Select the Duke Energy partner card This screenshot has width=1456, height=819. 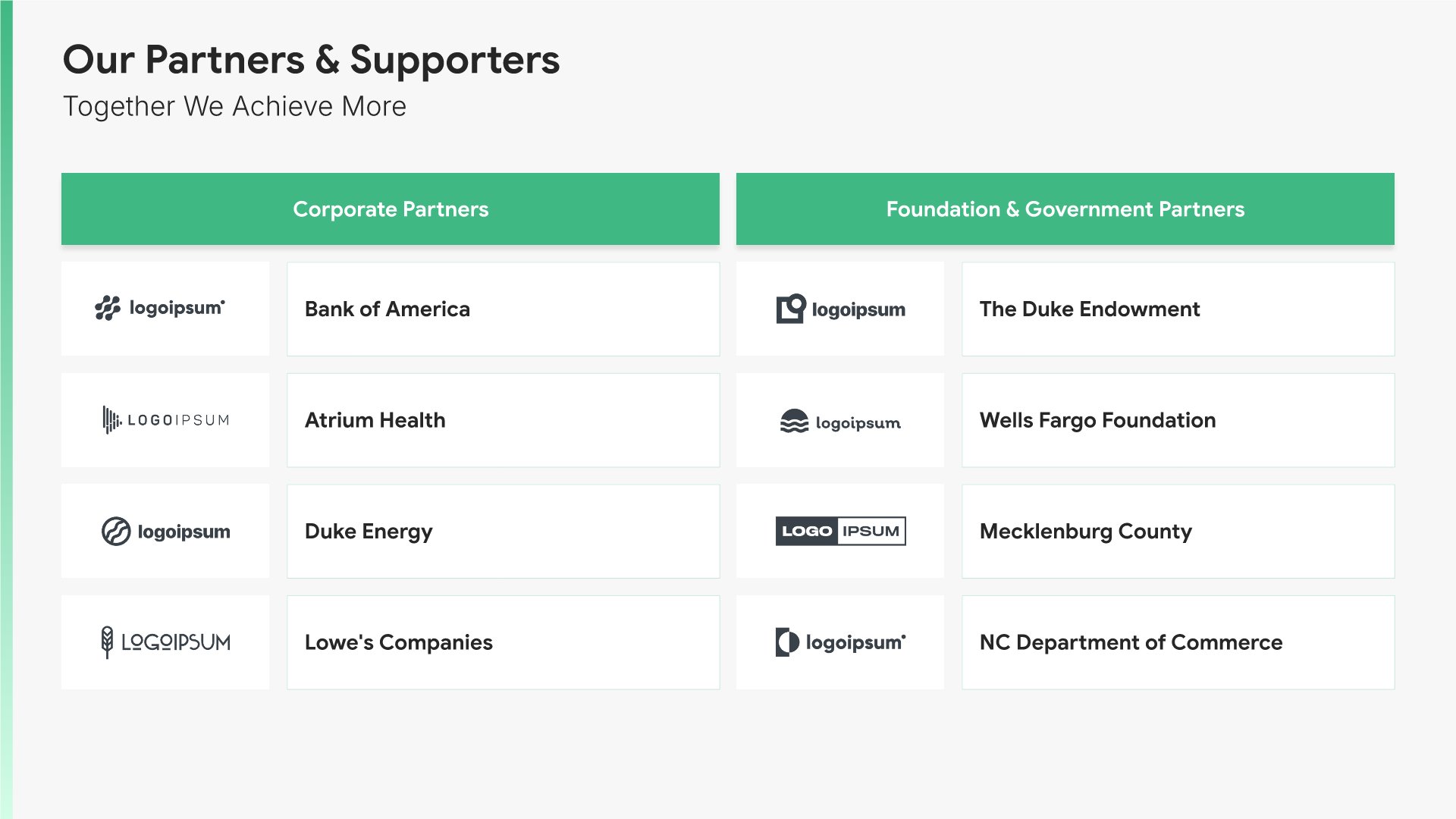click(503, 531)
